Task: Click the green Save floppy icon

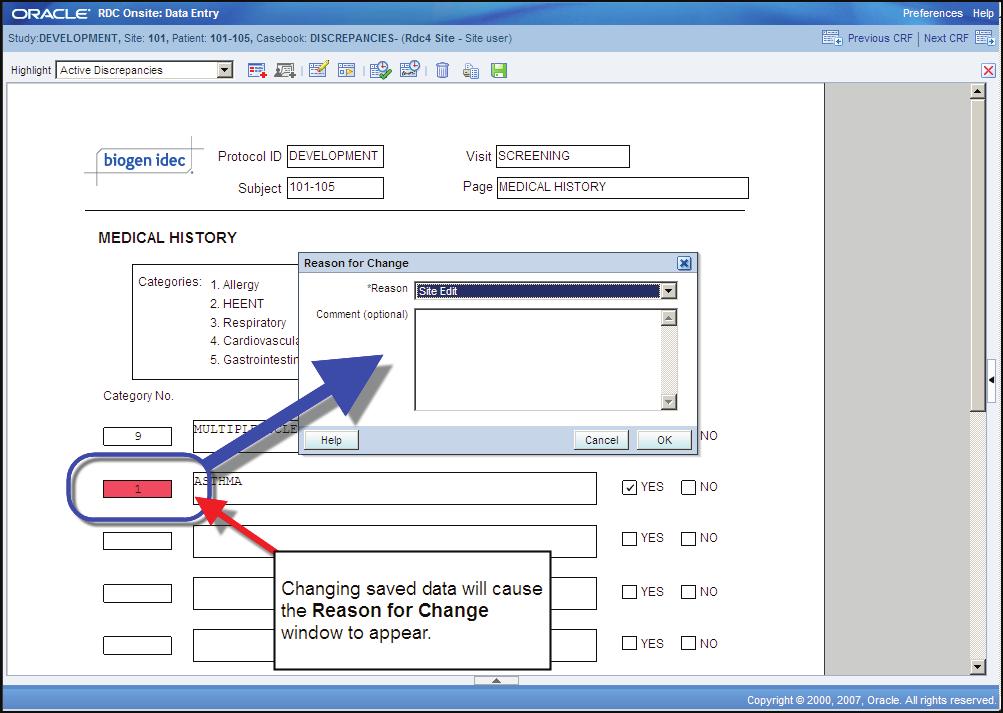Action: (499, 70)
